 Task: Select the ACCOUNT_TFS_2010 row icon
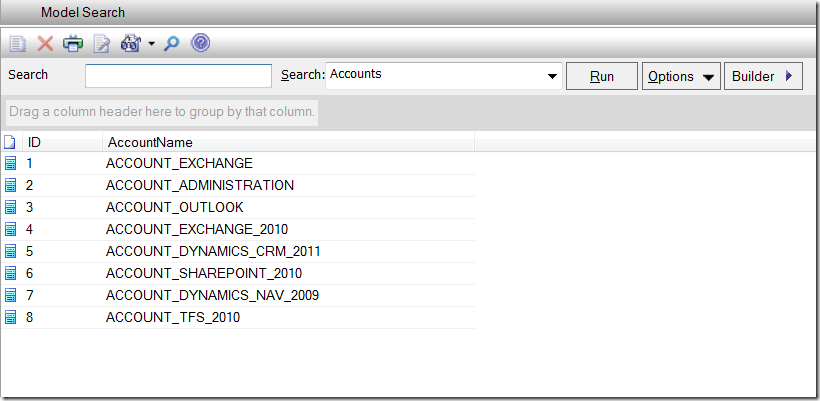10,317
